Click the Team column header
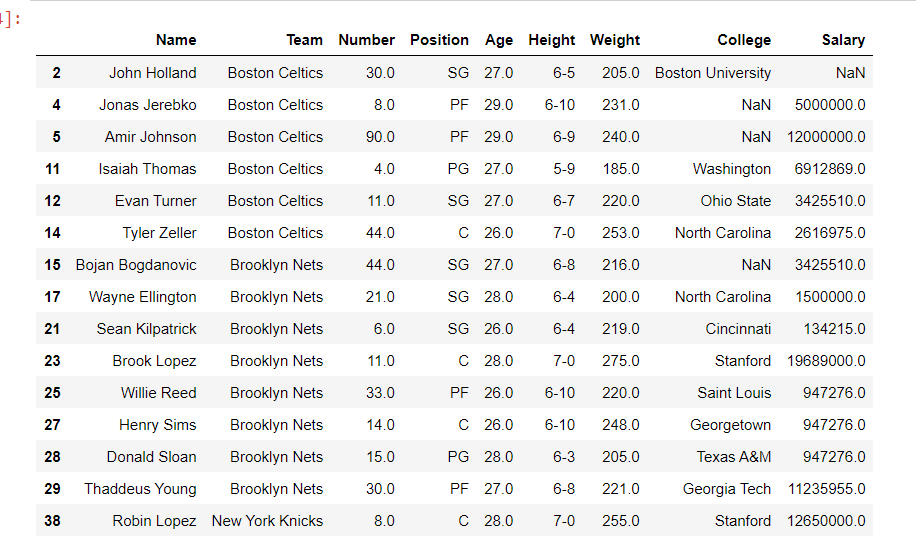This screenshot has height=547, width=916. coord(304,40)
